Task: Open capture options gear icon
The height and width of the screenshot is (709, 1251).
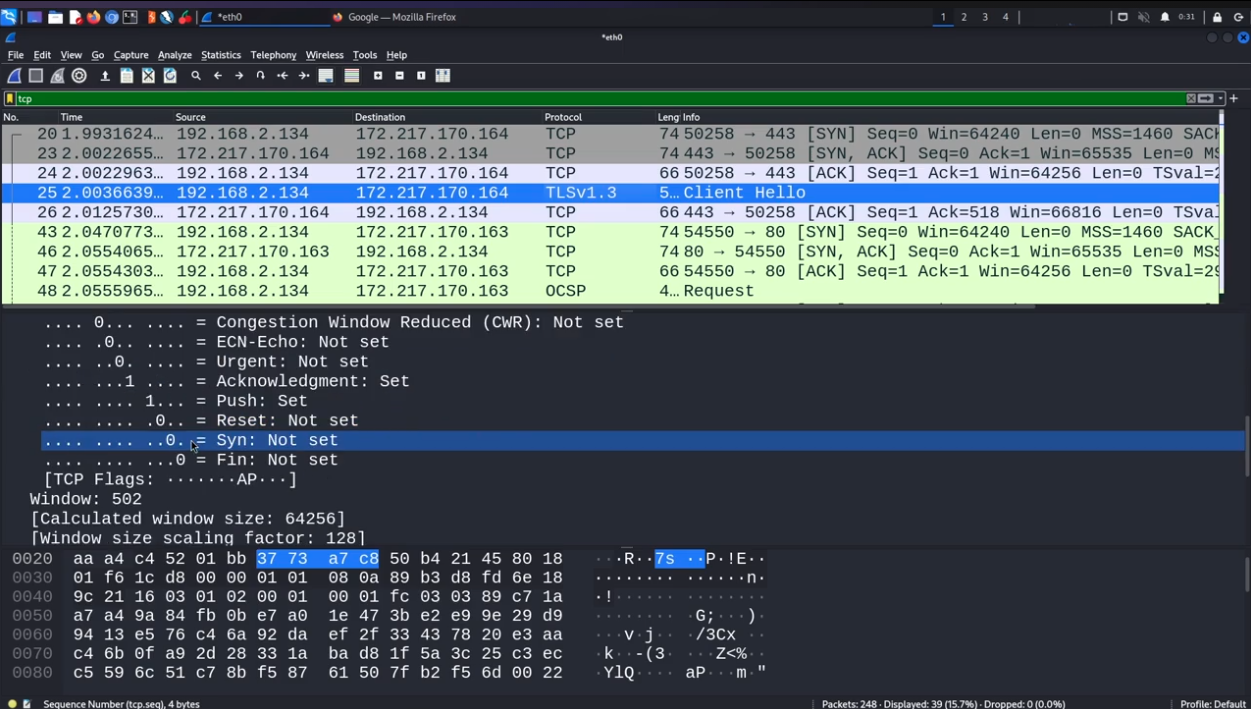Action: pos(80,76)
